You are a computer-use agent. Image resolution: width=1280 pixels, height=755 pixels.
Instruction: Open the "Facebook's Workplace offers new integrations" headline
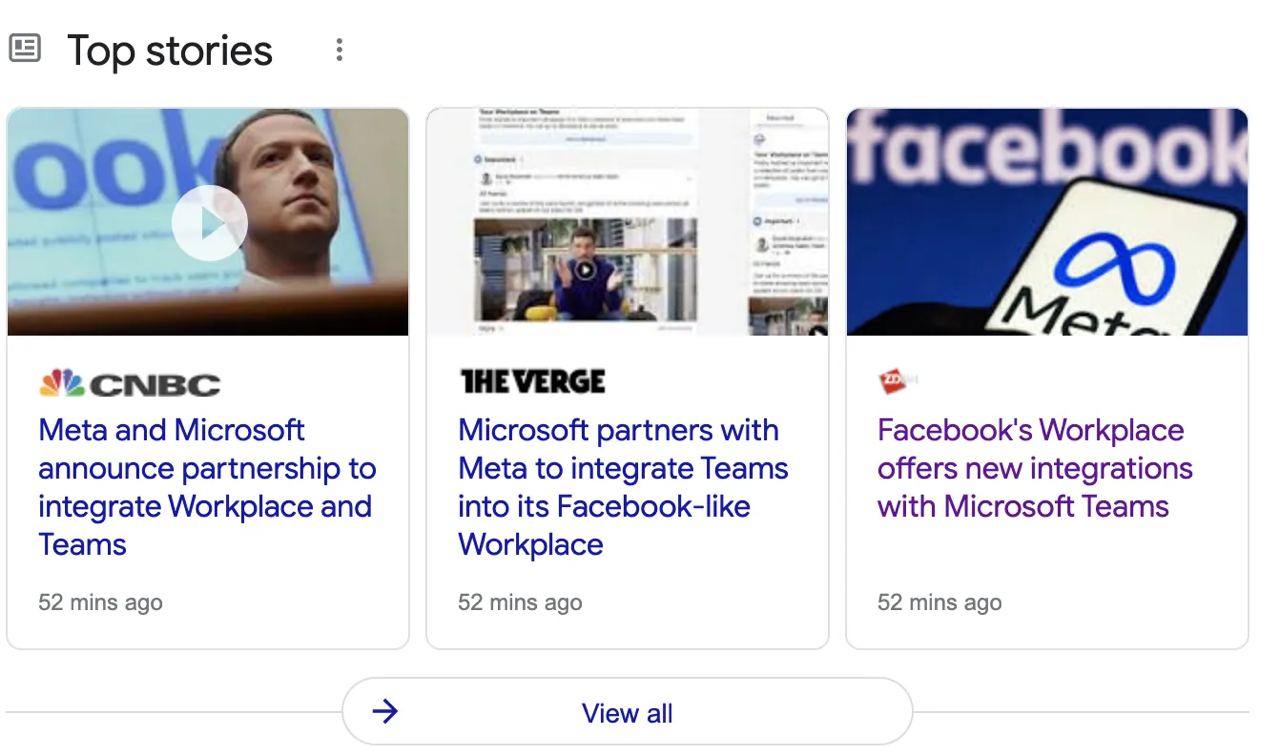[1034, 468]
